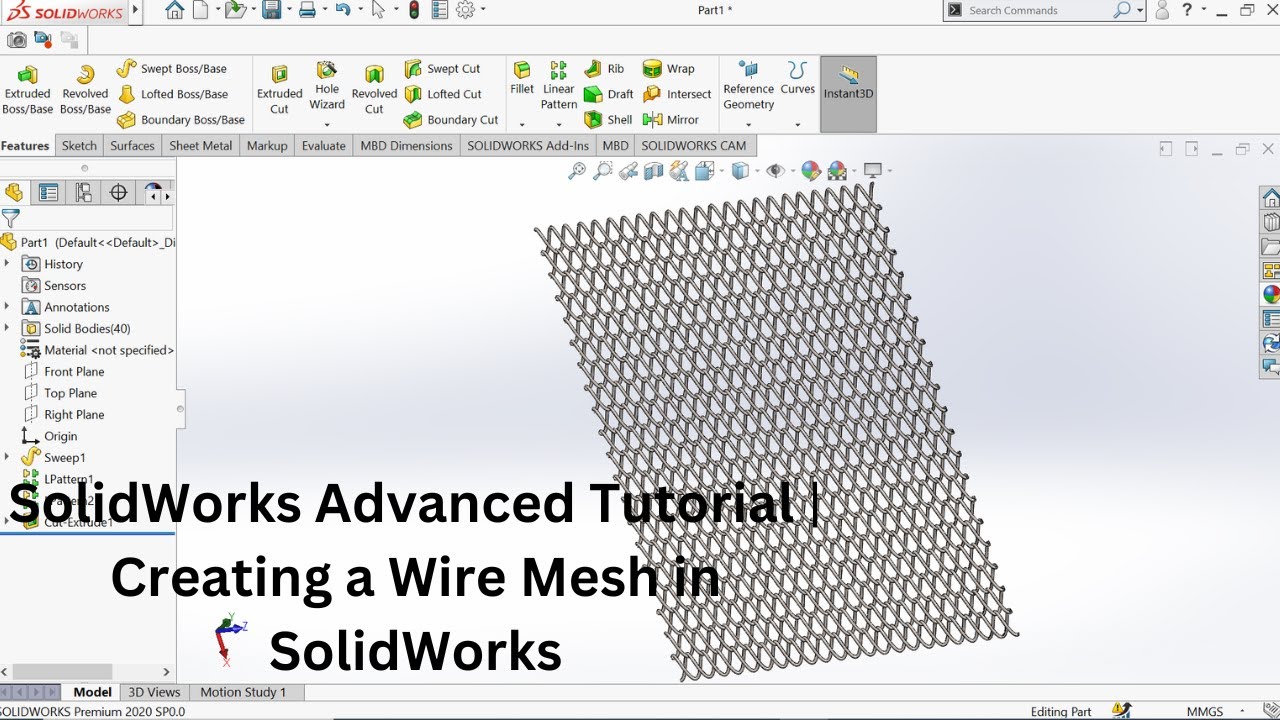
Task: Select Lofted Boss/Base
Action: point(172,94)
